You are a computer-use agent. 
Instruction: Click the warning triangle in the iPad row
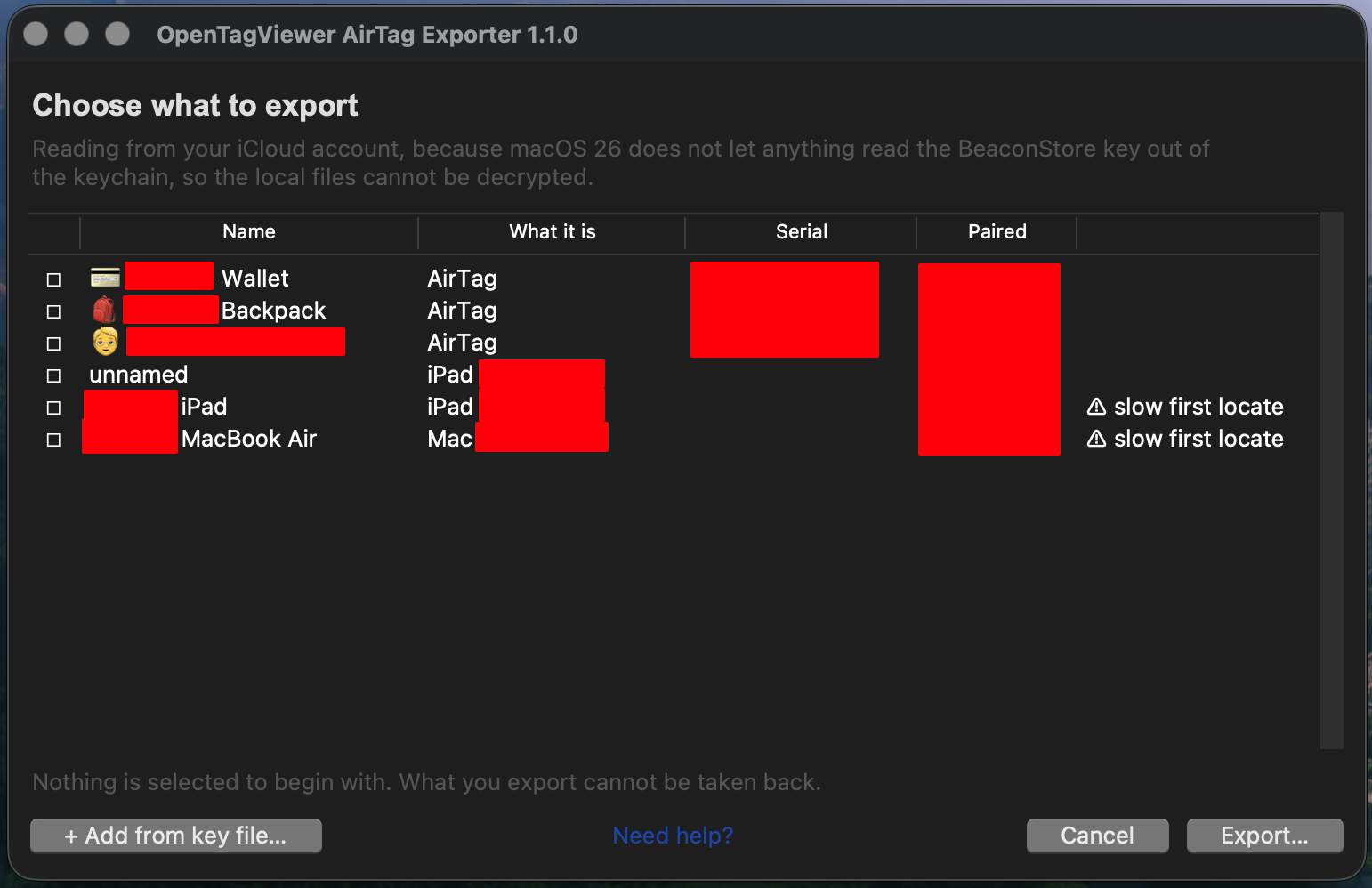[1096, 407]
